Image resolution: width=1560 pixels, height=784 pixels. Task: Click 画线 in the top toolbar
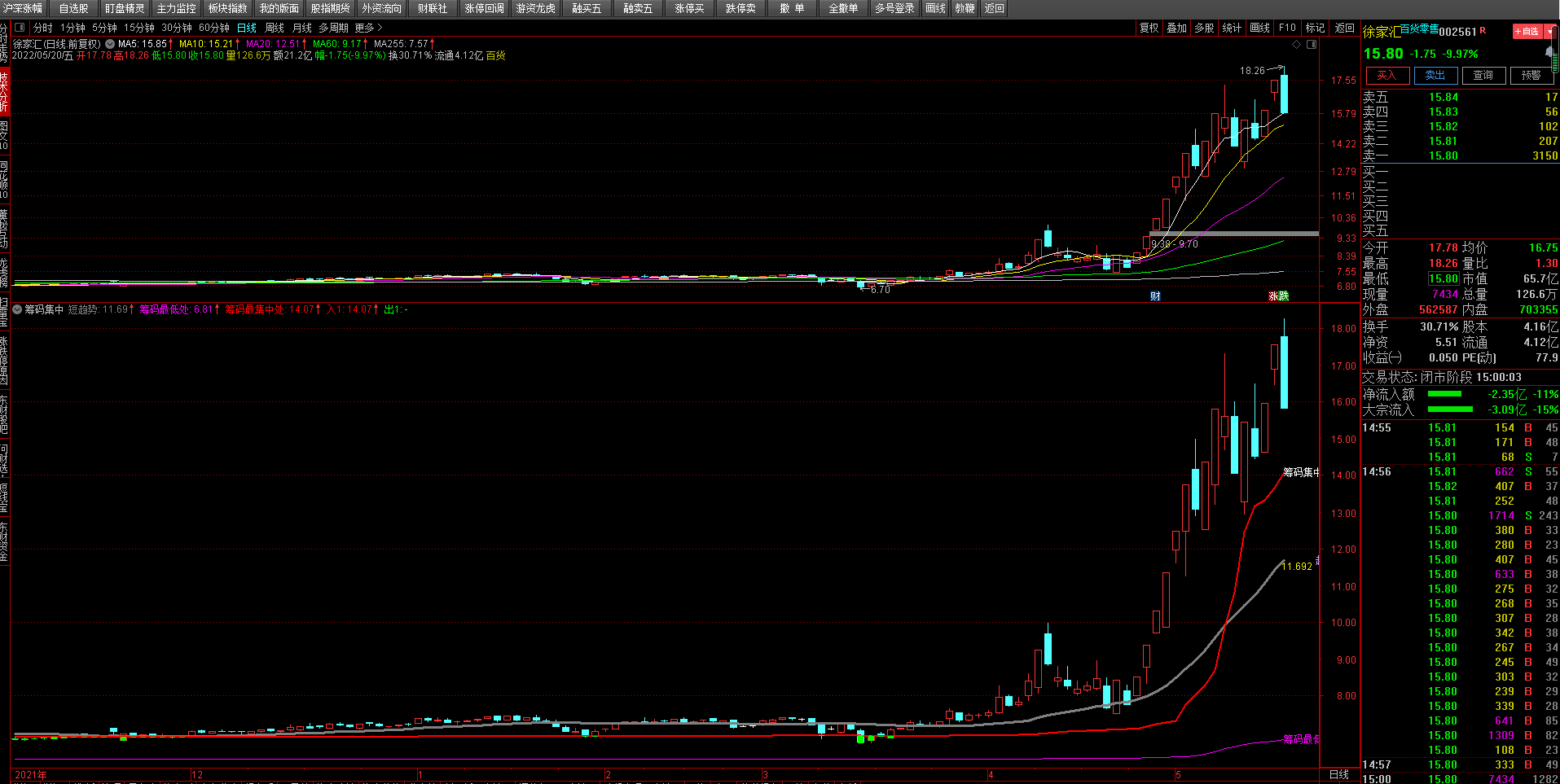coord(936,8)
